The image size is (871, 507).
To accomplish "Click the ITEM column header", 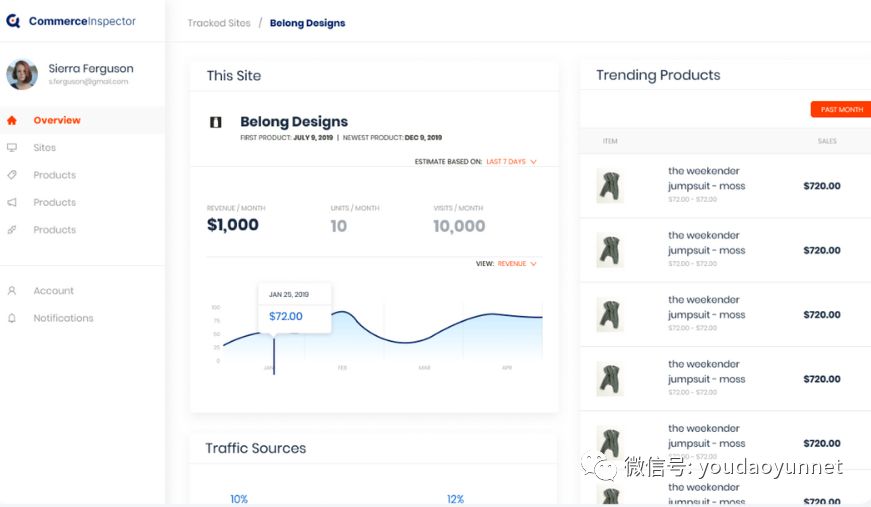I will tap(610, 141).
